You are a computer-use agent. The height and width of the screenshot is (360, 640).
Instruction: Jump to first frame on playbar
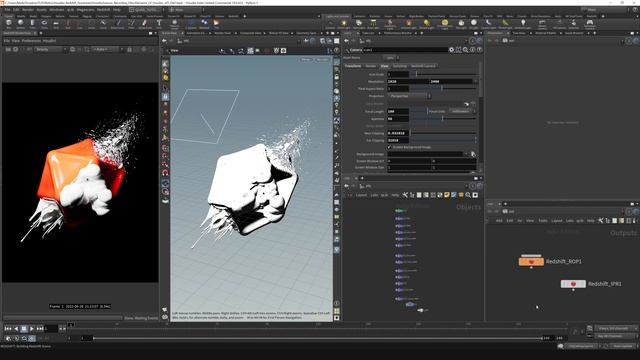coord(8,328)
